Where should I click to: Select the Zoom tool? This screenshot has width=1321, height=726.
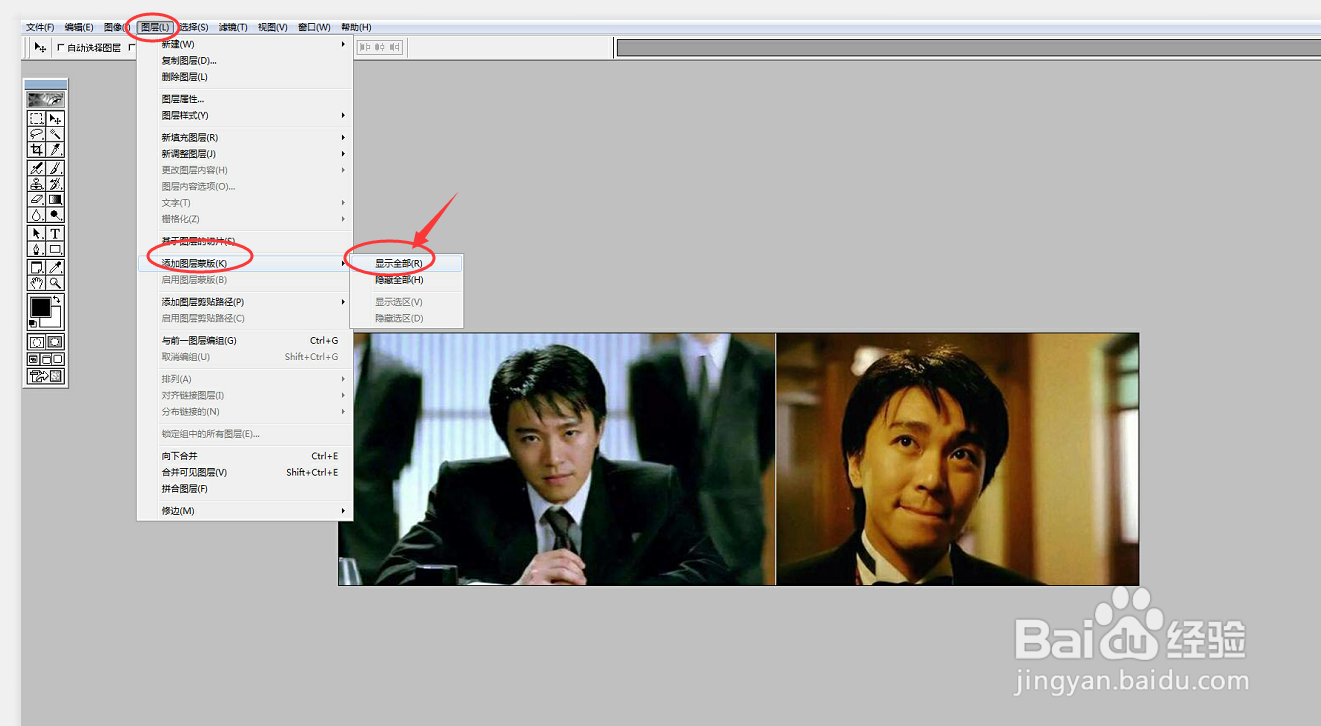click(x=56, y=282)
